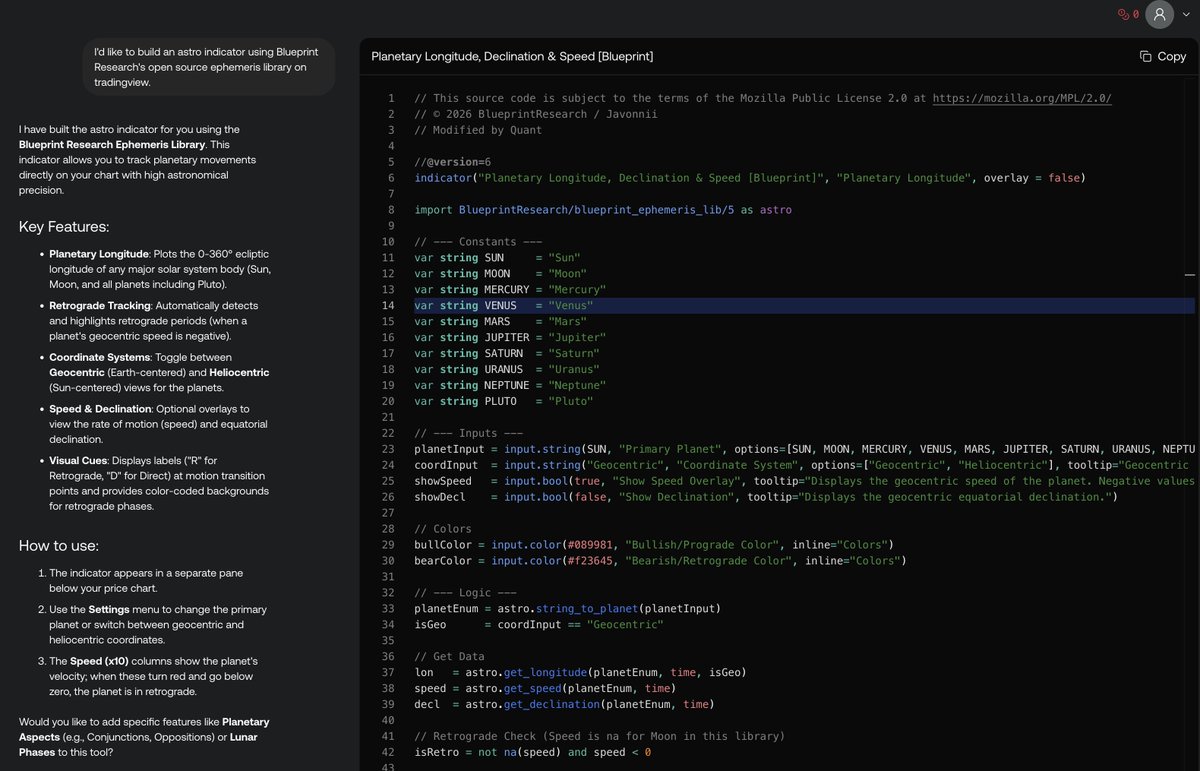Click the planetEnum string_to_planet line

tap(568, 610)
